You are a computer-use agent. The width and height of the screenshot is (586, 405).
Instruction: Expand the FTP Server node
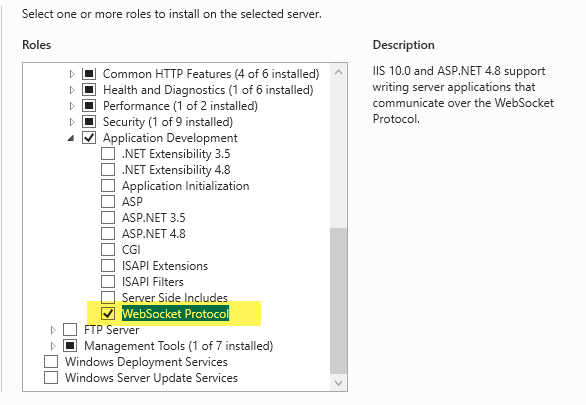[x=53, y=330]
